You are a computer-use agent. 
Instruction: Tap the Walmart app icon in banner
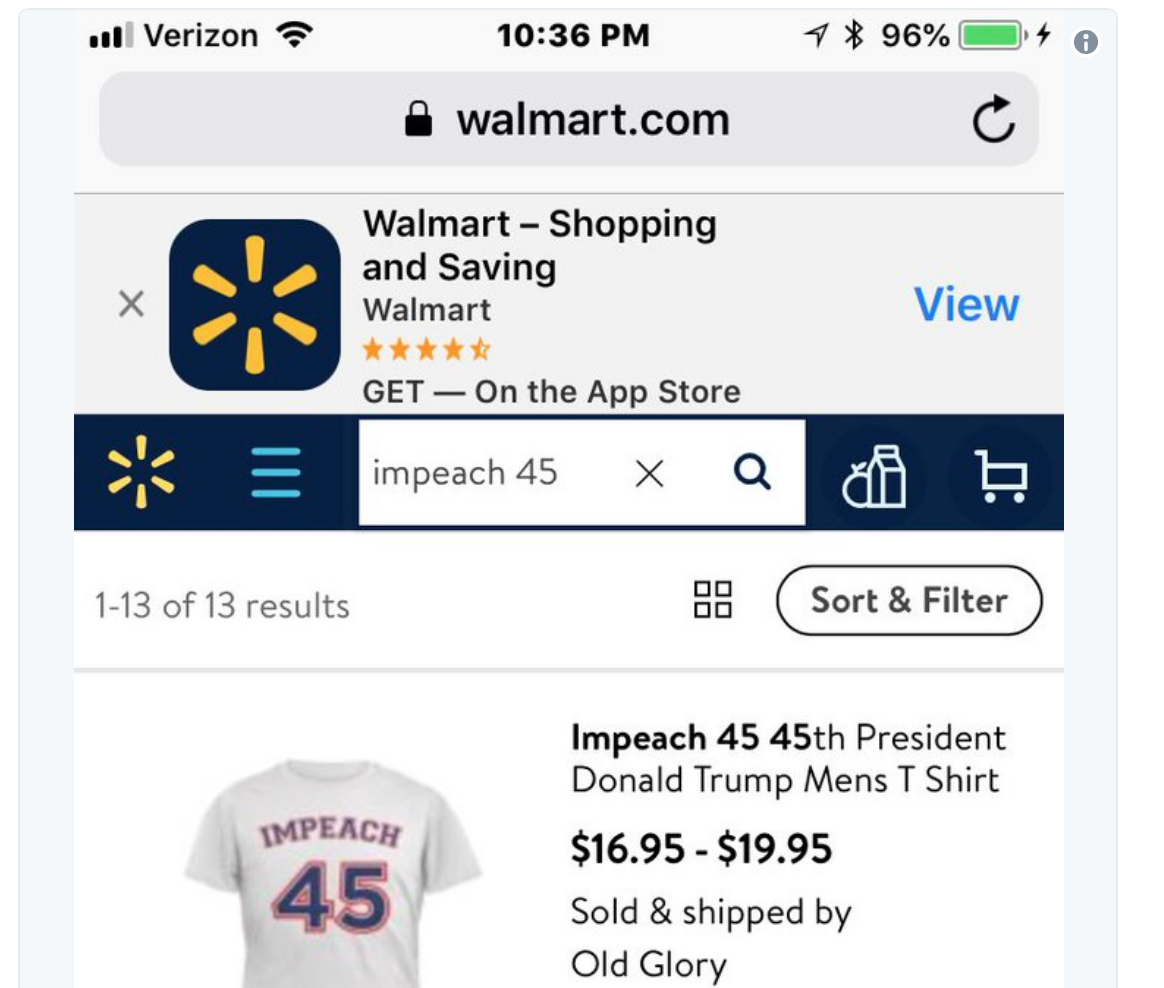[255, 304]
